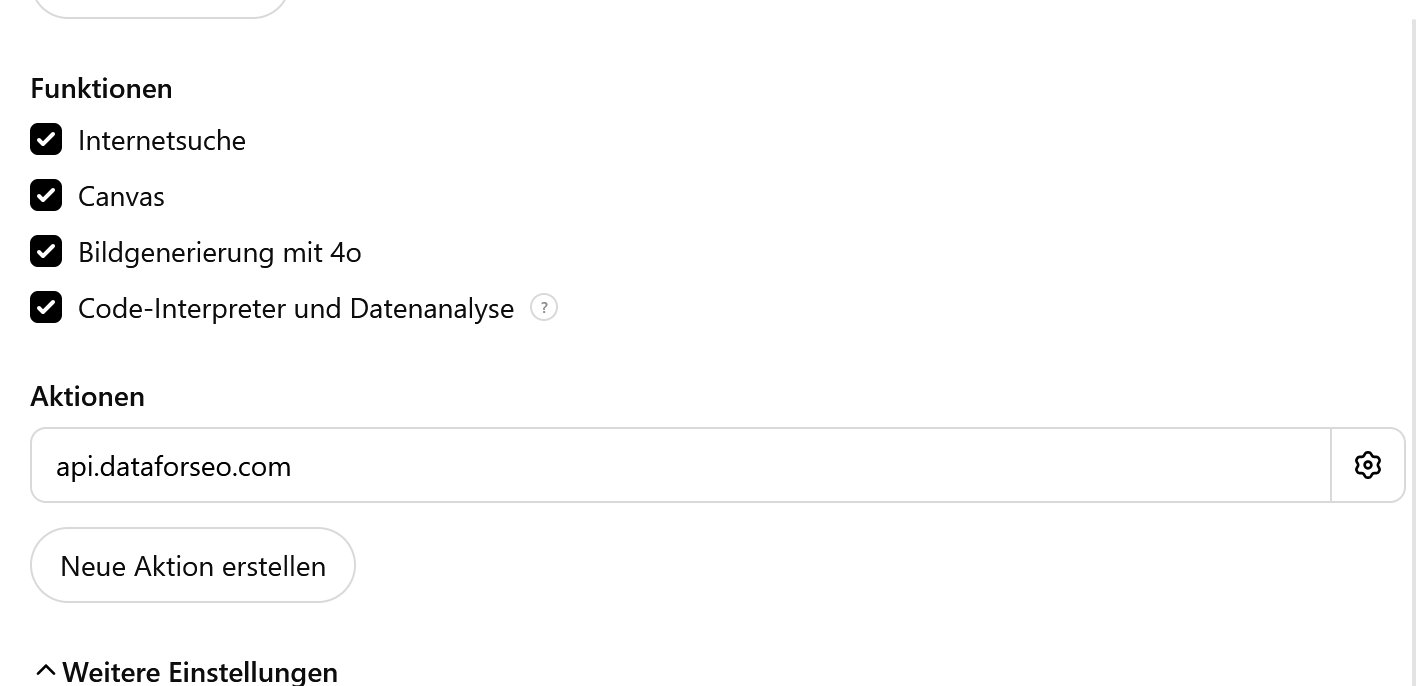
Task: Click the 4o model name in Bildgenerierung label
Action: (x=345, y=252)
